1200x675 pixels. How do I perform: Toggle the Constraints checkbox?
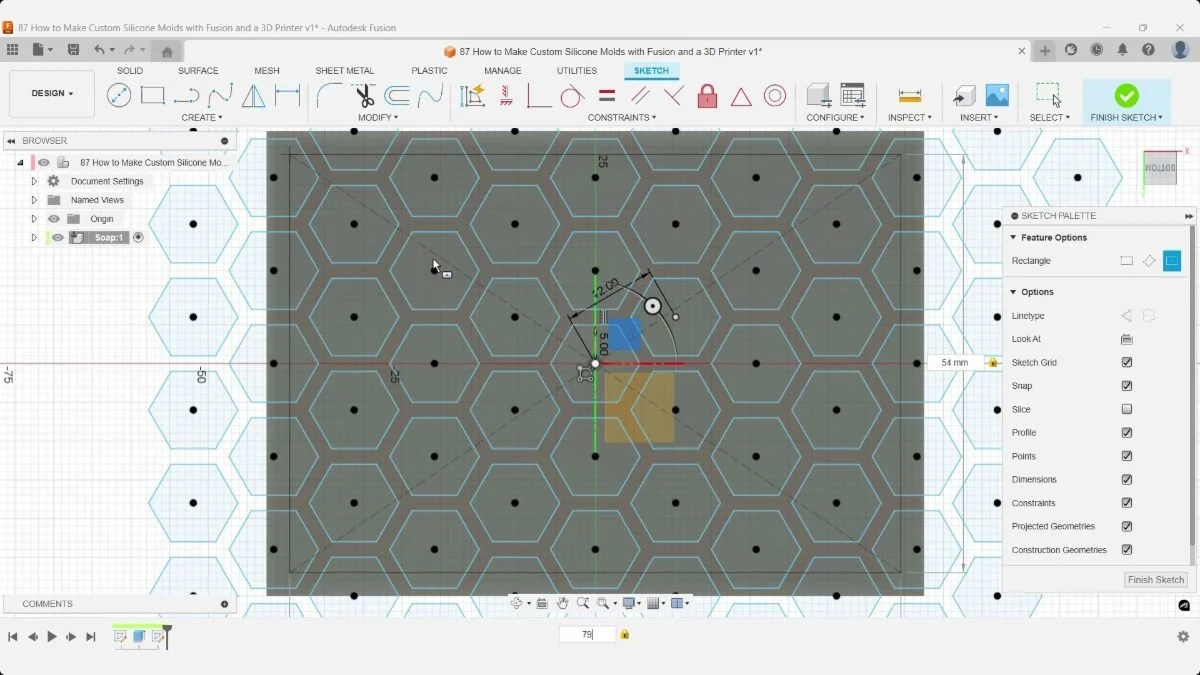point(1127,503)
